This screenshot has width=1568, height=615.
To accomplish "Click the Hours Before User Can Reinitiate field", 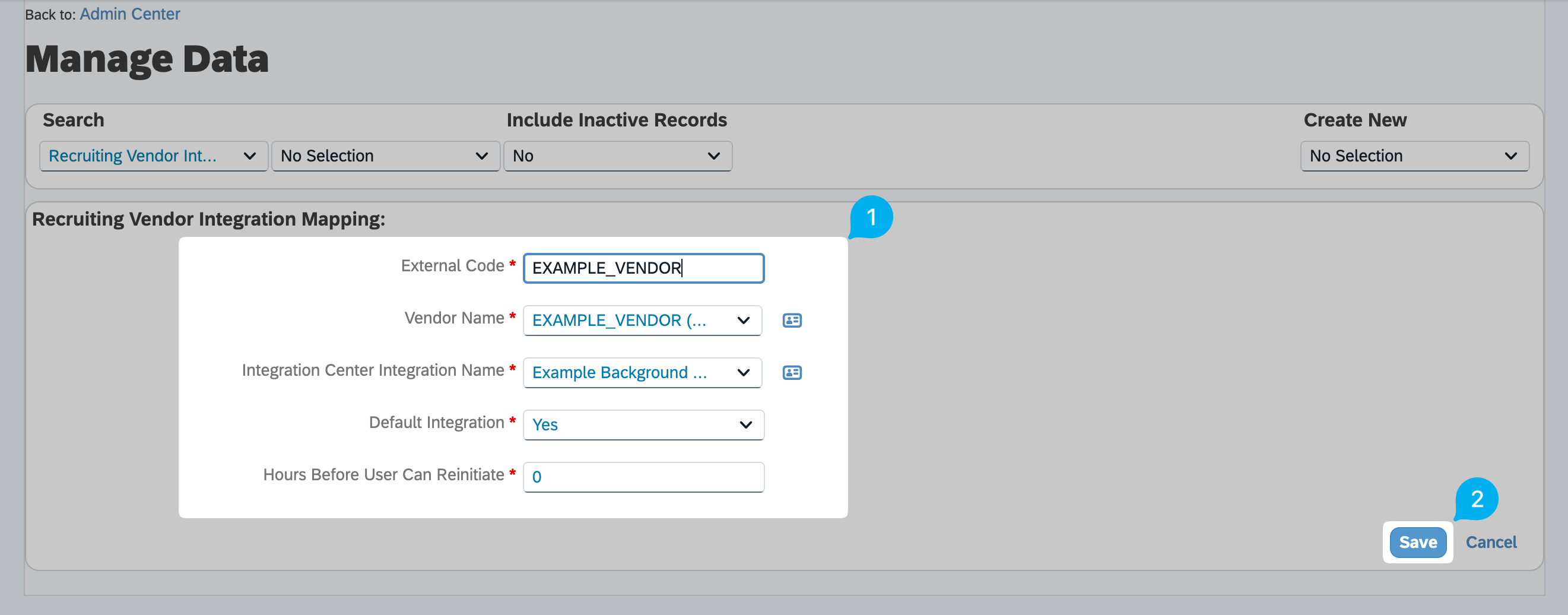I will [643, 477].
